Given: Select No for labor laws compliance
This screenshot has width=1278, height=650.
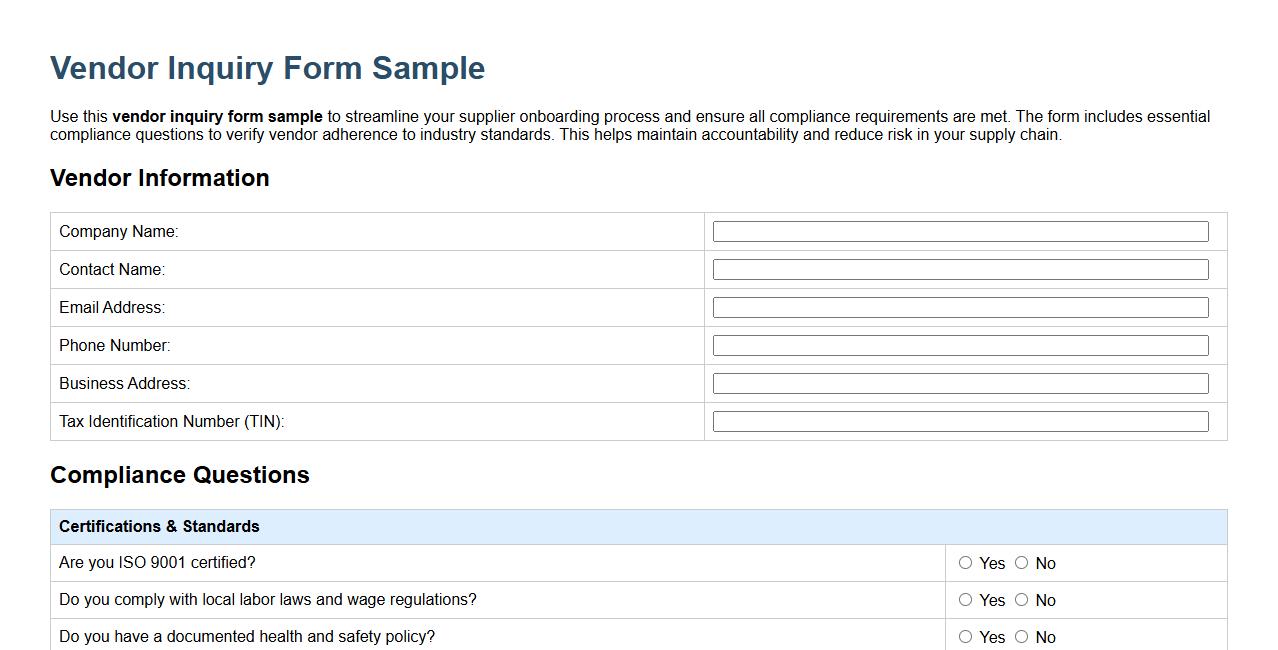Looking at the screenshot, I should [1021, 600].
